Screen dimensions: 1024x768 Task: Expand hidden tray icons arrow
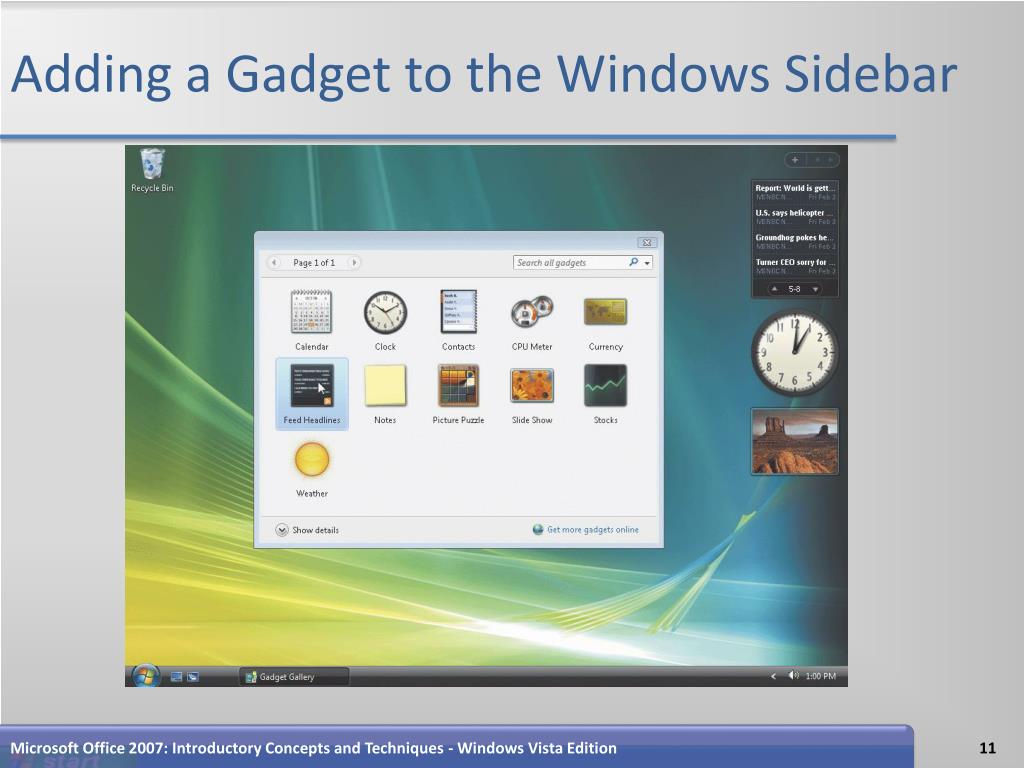[x=773, y=676]
